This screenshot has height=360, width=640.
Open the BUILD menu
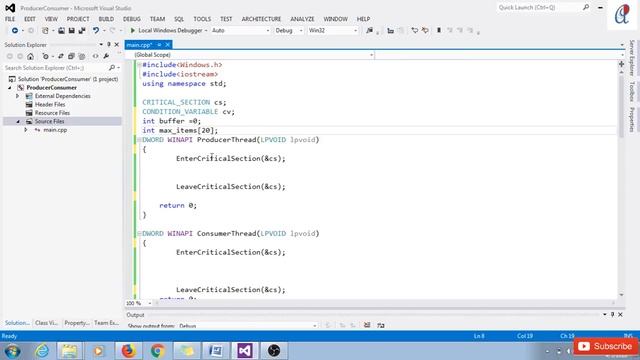tap(106, 19)
